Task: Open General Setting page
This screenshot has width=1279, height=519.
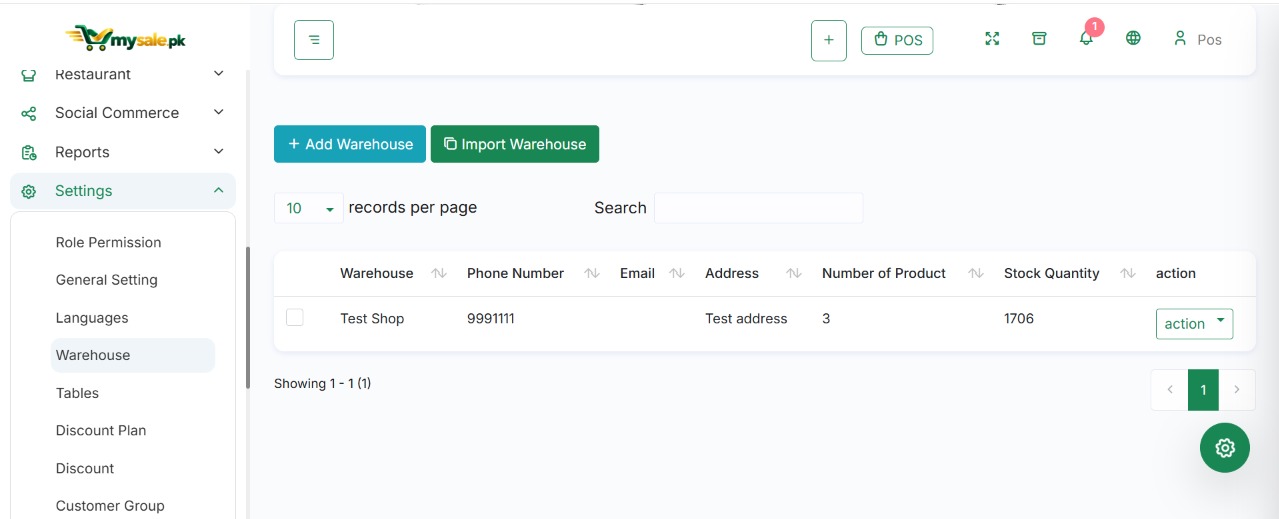Action: point(107,280)
